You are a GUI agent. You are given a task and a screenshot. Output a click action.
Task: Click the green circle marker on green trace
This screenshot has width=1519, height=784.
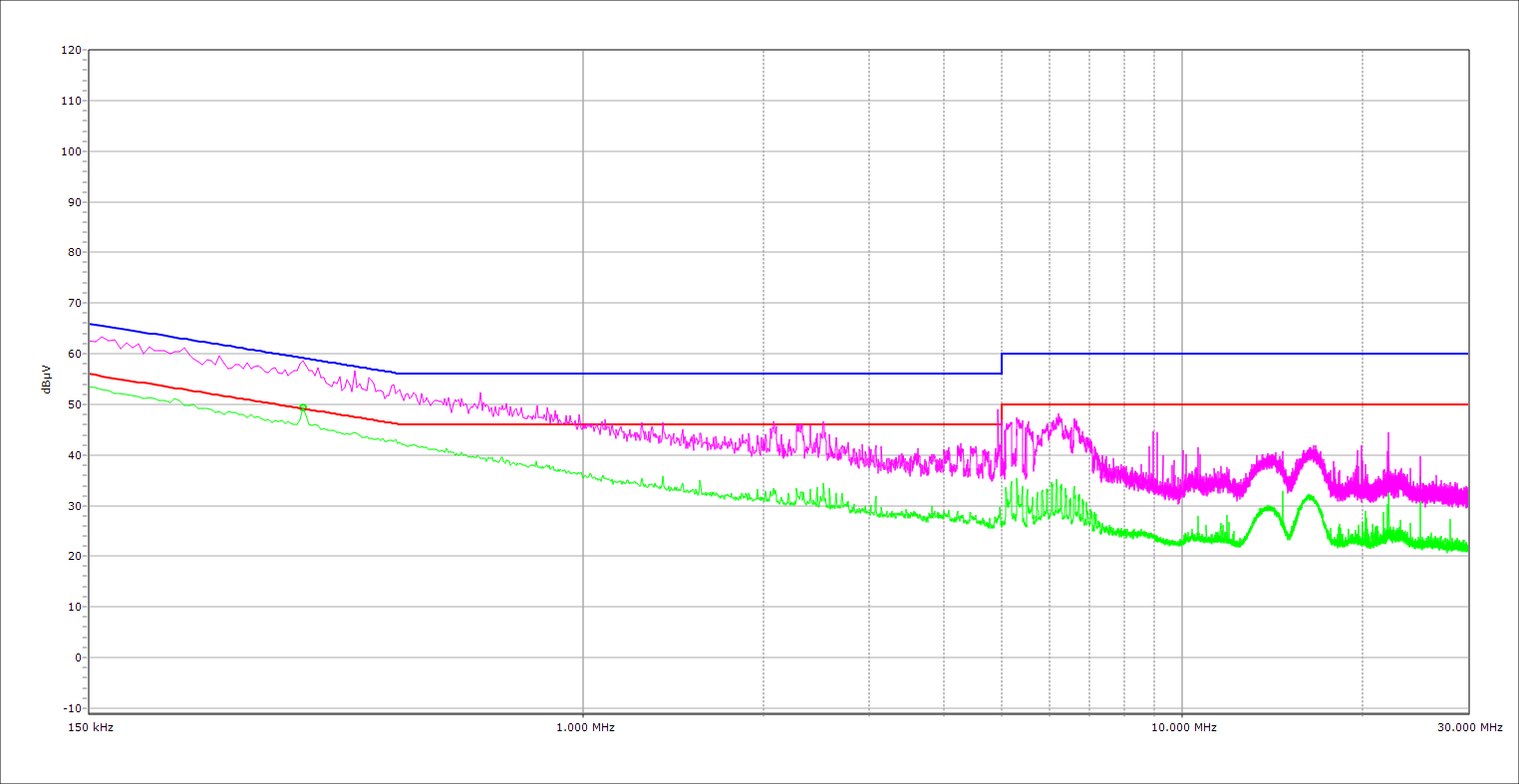(303, 407)
